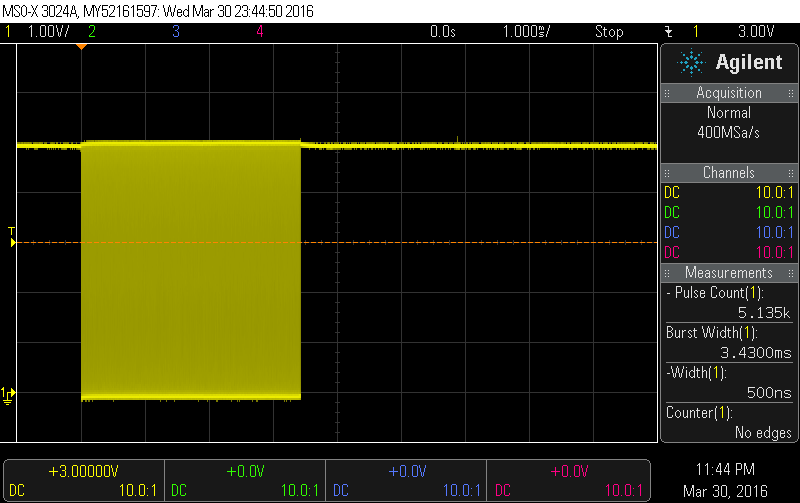Toggle channel 3 in the top bar
The image size is (800, 503).
point(176,32)
